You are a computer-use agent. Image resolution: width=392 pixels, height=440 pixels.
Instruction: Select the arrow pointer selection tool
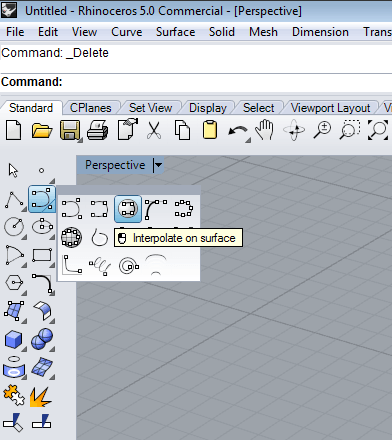click(x=13, y=171)
